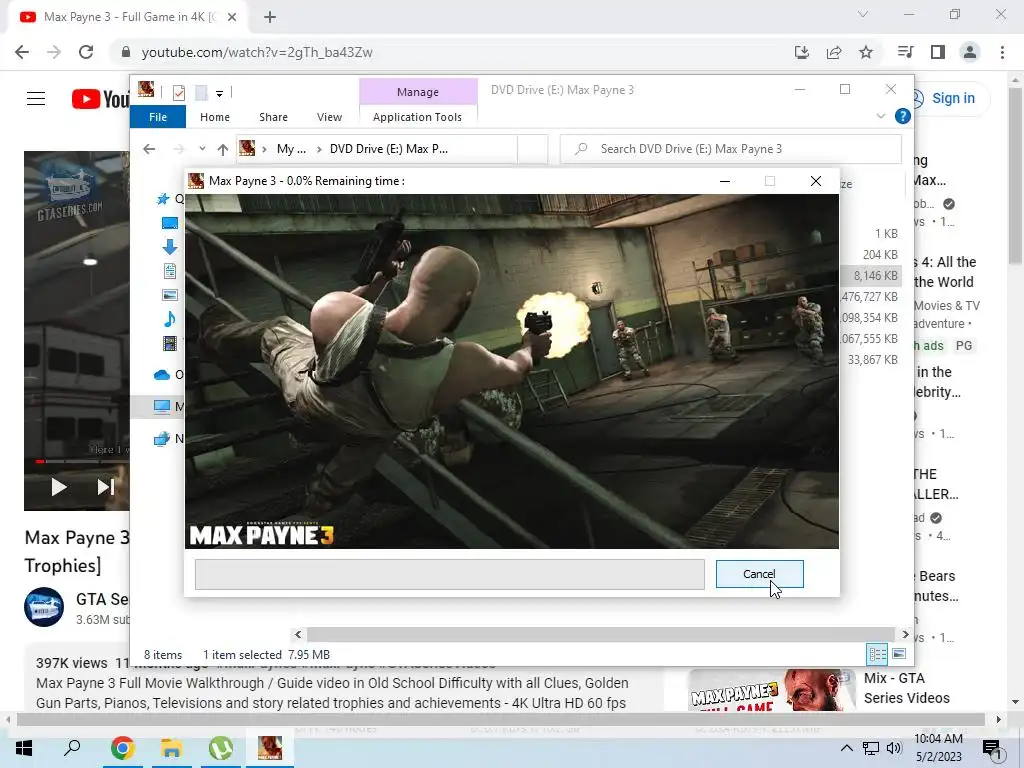
Task: Select Downloads icon in navigation pane
Action: click(170, 246)
